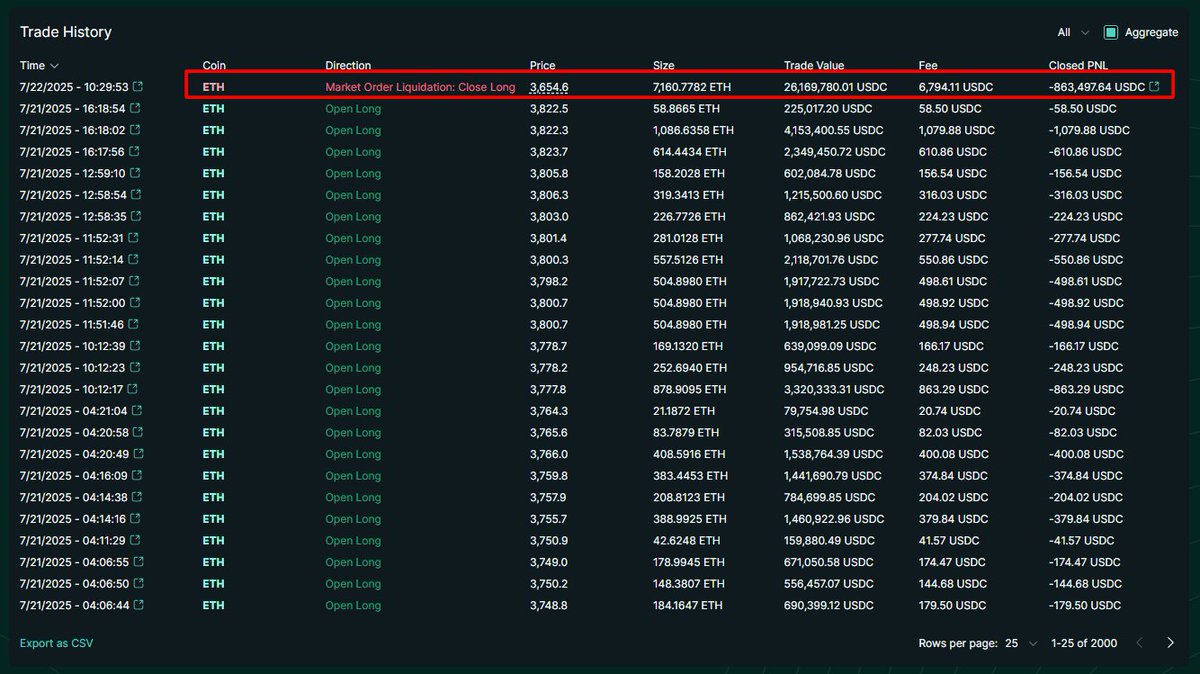
Task: Select closed PNL -863,497.64 USDC
Action: click(1097, 87)
